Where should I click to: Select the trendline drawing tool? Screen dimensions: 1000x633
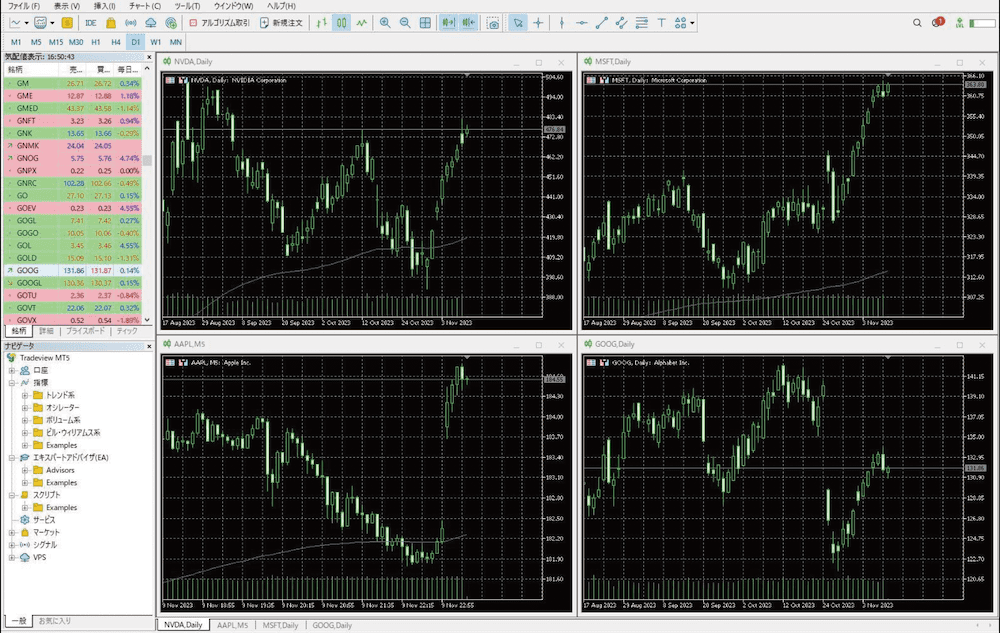(x=601, y=22)
